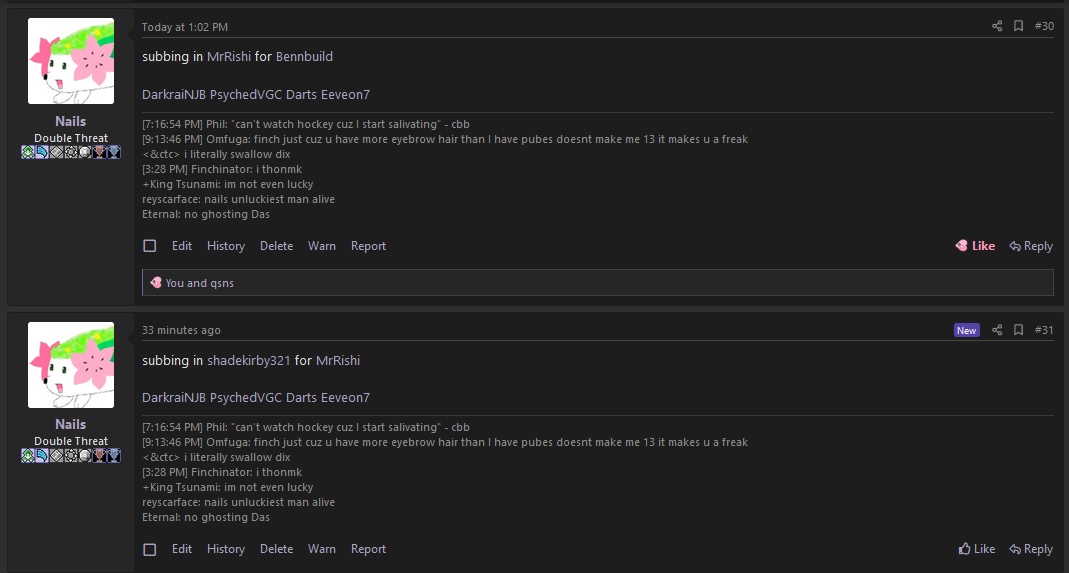Open the #31 post permalink number
The height and width of the screenshot is (573, 1069).
pos(1044,330)
